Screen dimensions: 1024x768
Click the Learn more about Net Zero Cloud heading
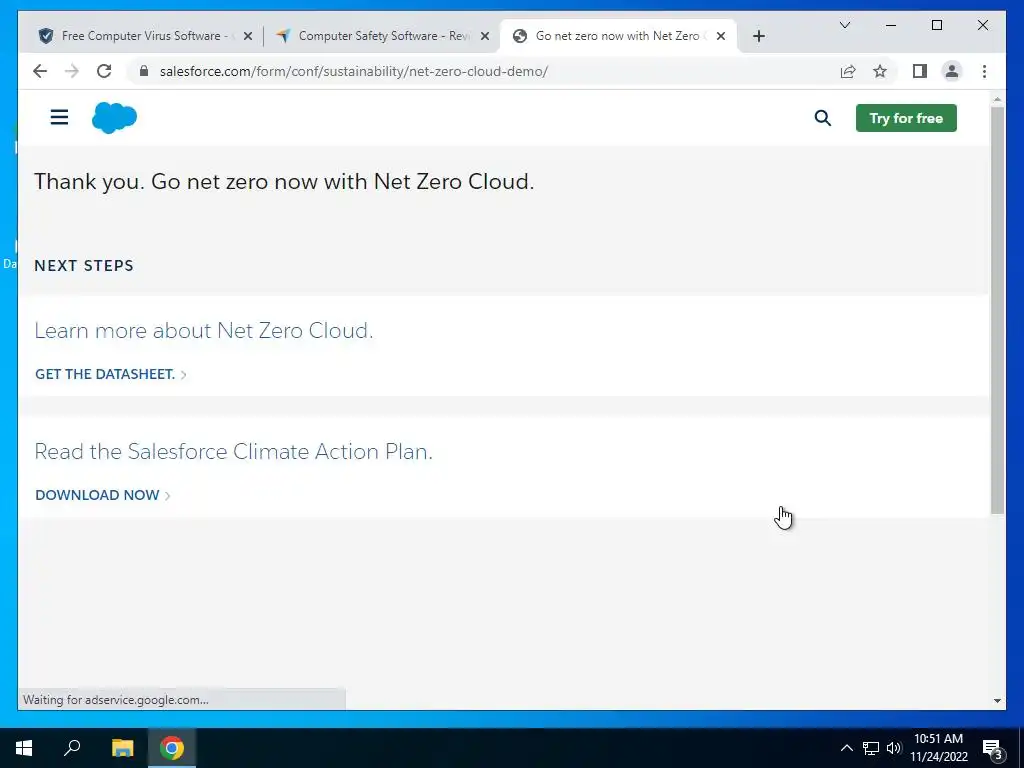click(x=203, y=330)
